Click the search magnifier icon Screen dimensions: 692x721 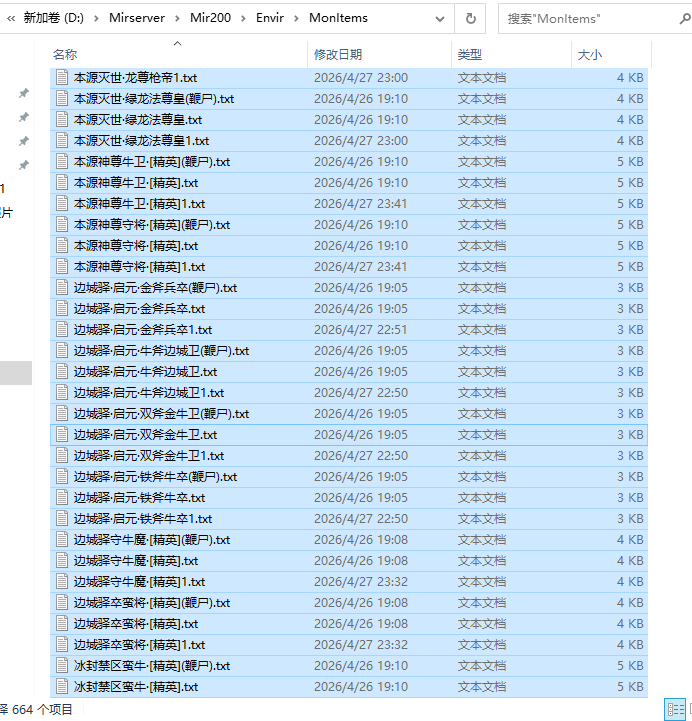click(x=684, y=18)
